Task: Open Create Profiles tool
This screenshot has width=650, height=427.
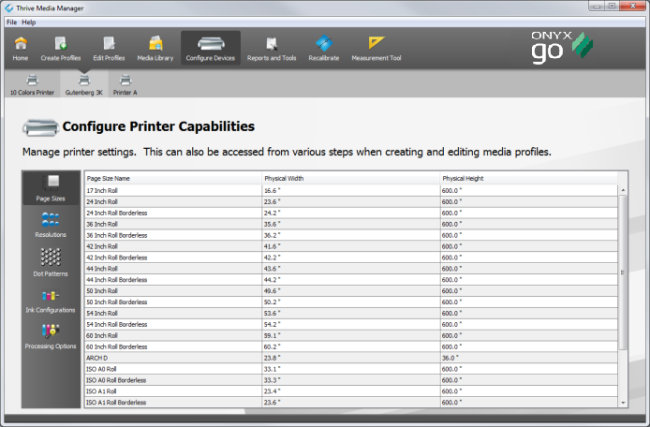Action: tap(61, 48)
